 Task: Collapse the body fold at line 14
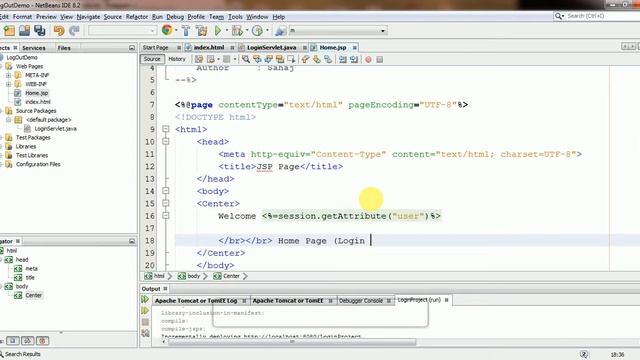166,191
